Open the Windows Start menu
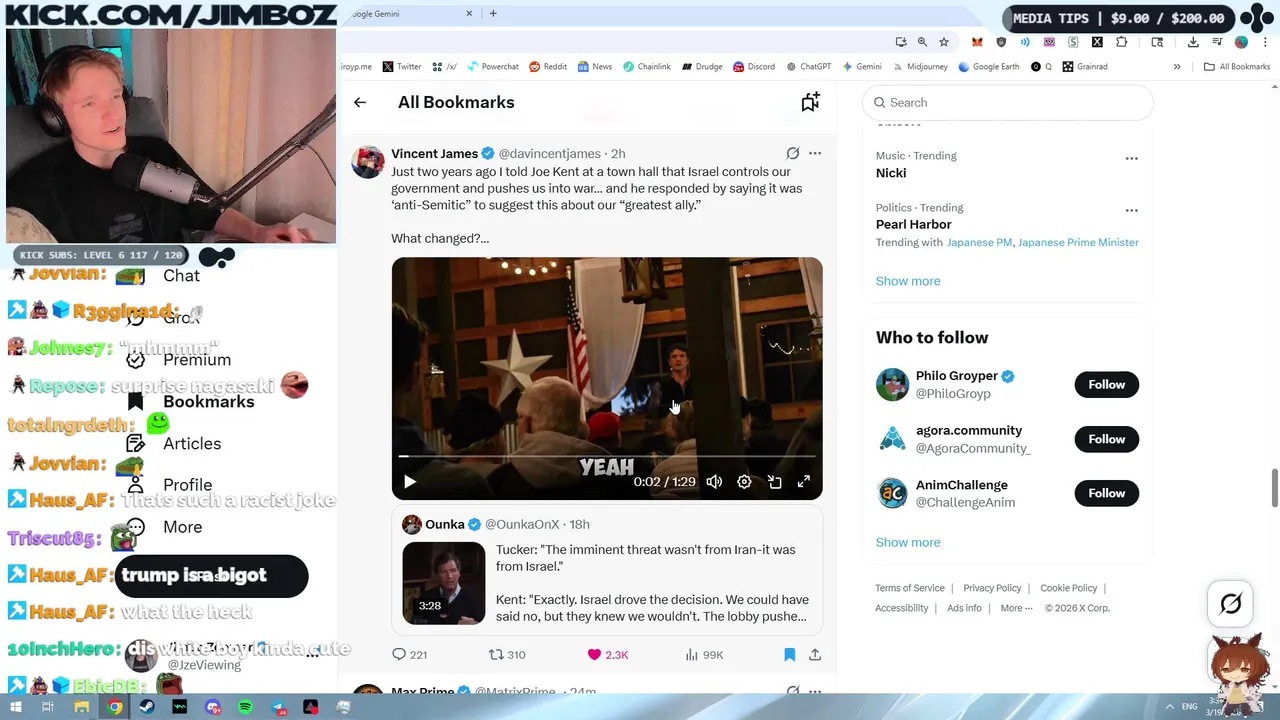Screen dimensions: 1280x720 (x=16, y=707)
